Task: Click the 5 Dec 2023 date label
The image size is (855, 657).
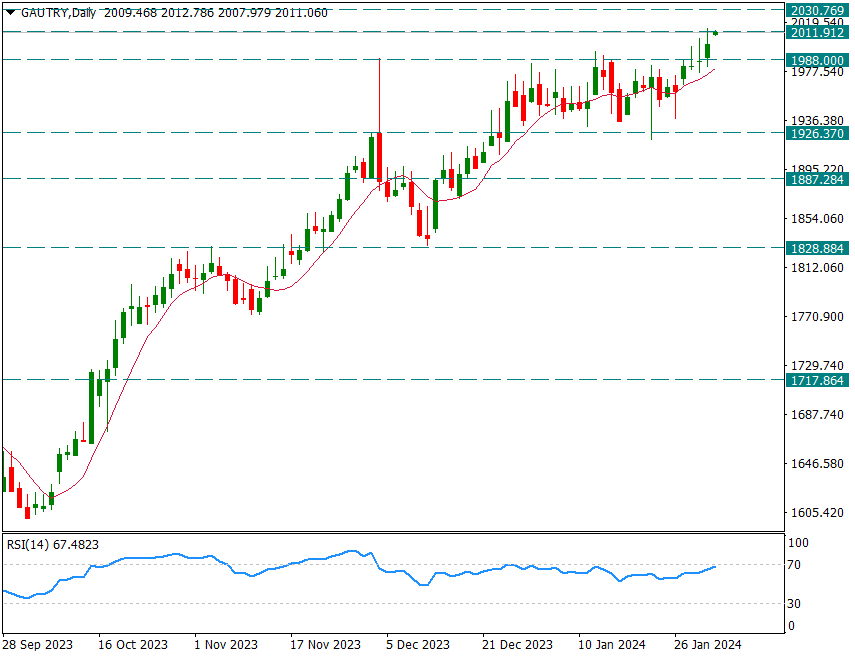Action: coord(418,644)
